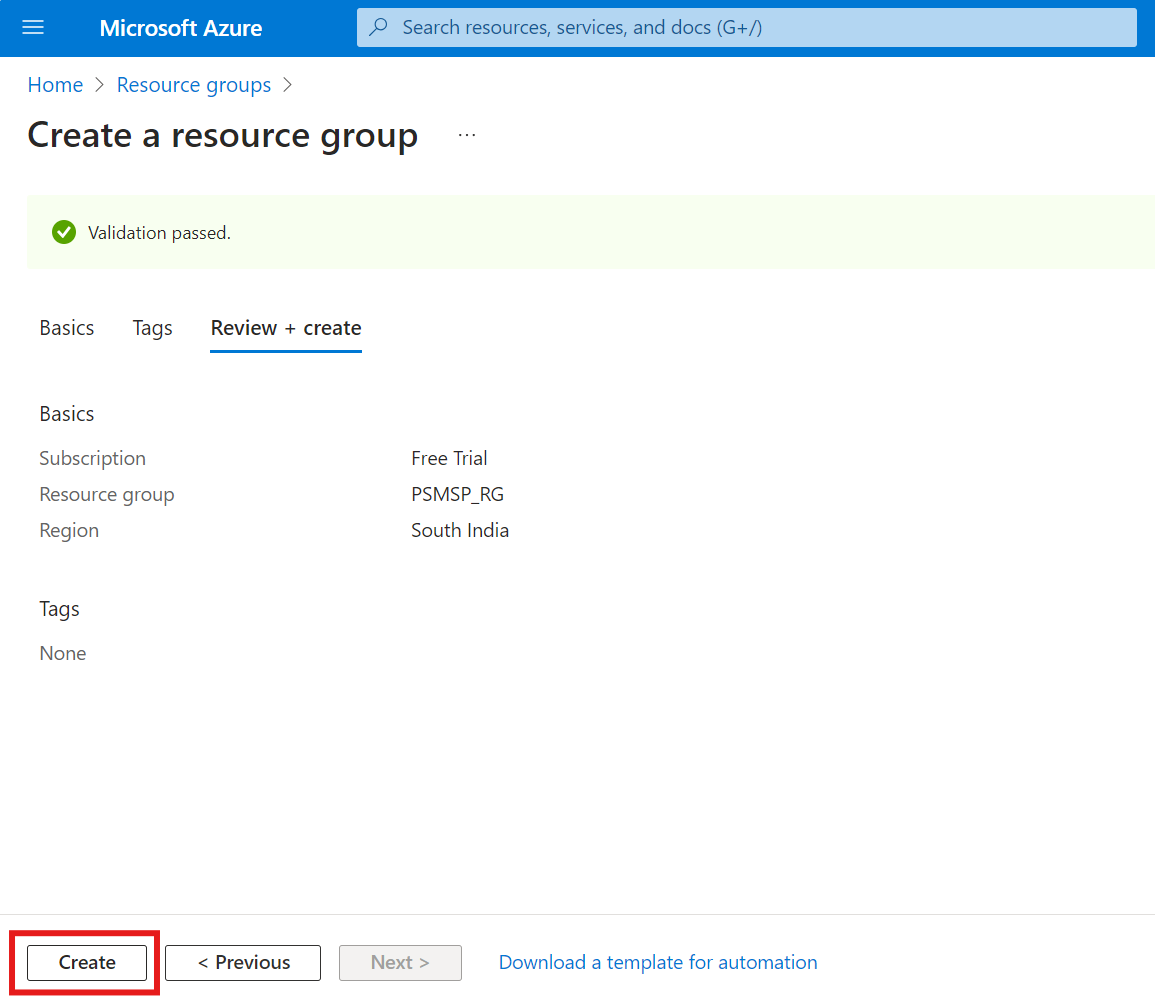
Task: Click the chevron after Home breadcrumb
Action: point(100,86)
